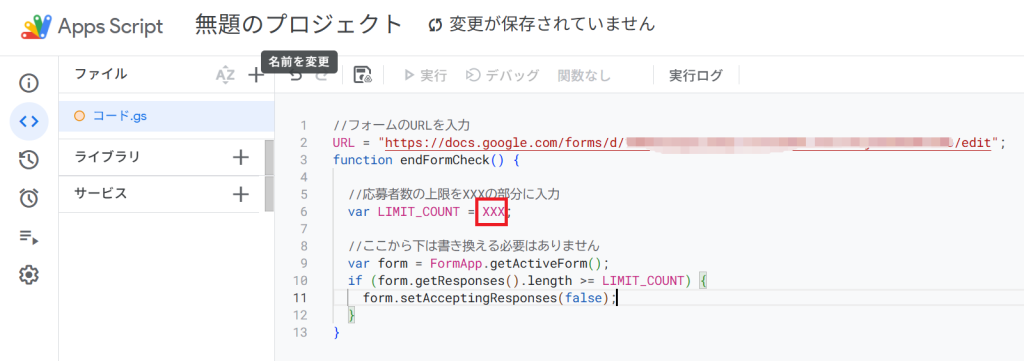The image size is (1024, 361).
Task: Open the 関数なし function selector
Action: tap(584, 76)
